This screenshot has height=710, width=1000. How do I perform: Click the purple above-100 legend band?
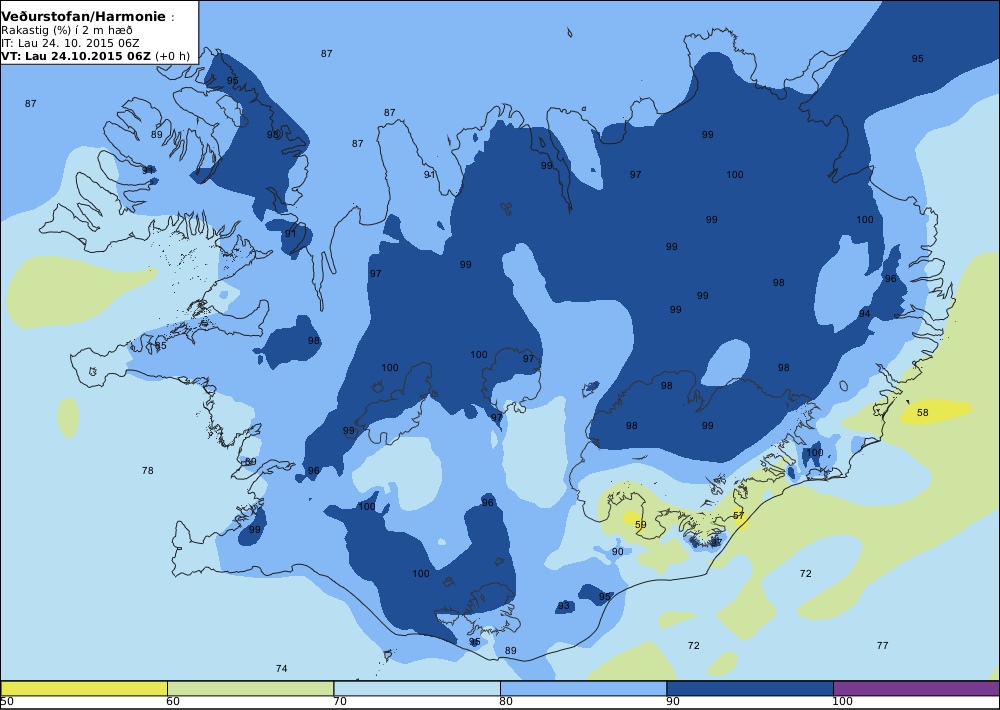click(916, 688)
